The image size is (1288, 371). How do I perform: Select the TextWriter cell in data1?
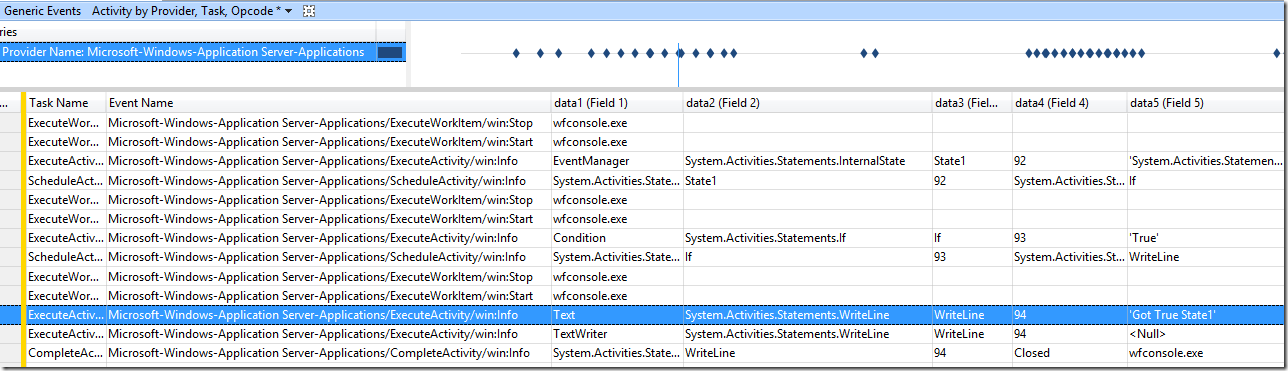616,334
